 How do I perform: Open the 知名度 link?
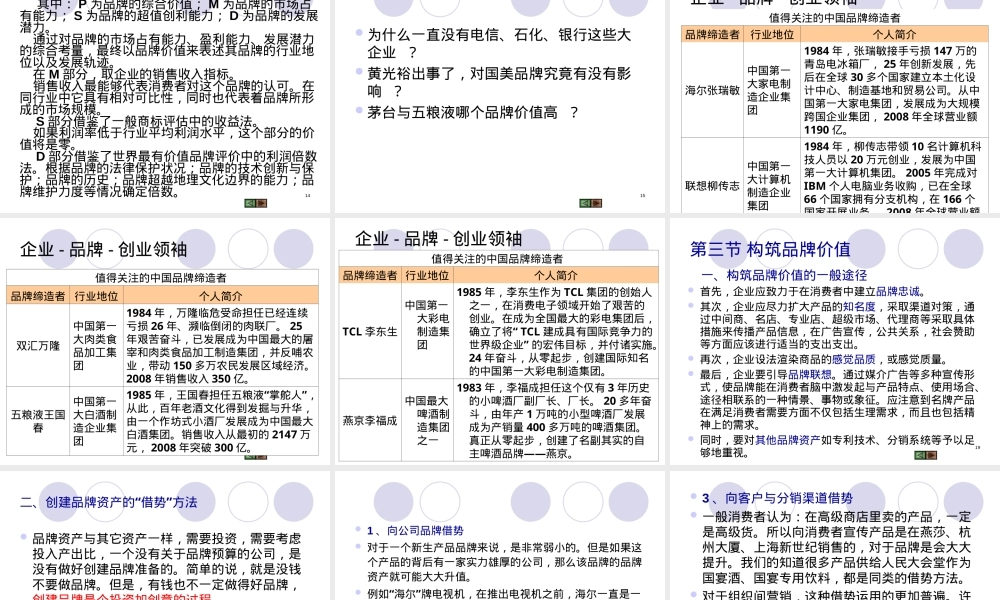859,307
